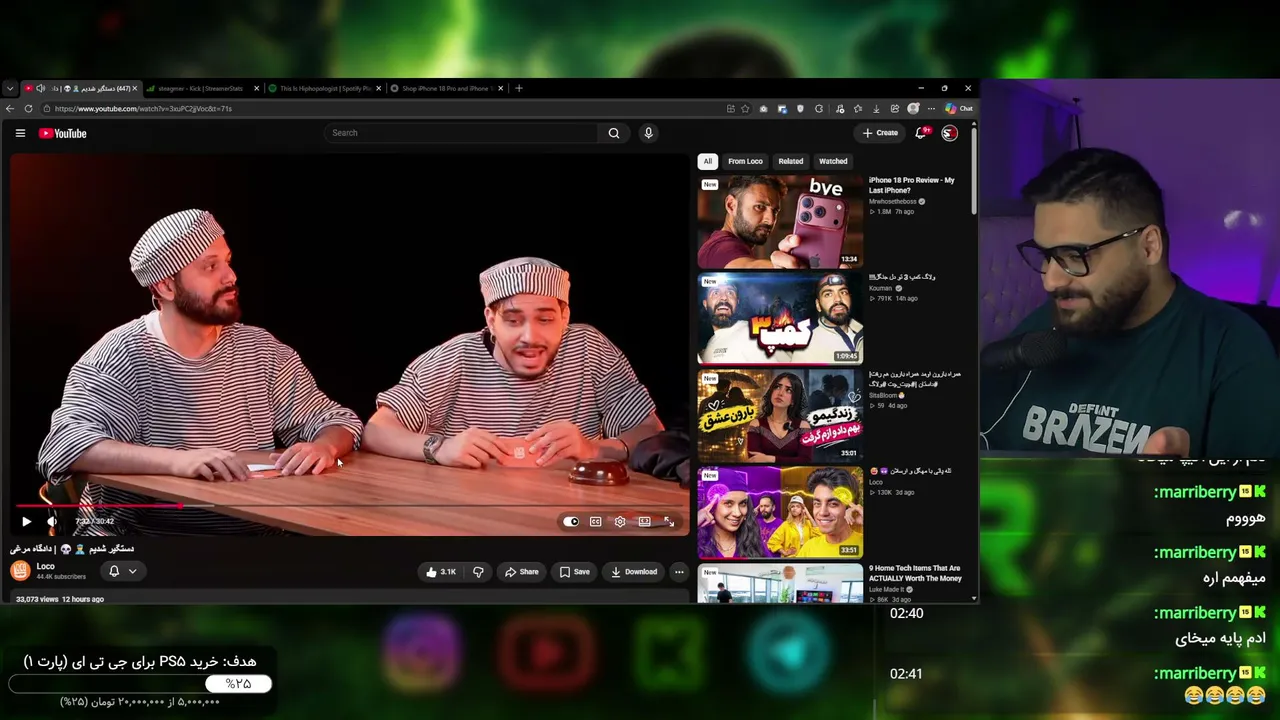Screen dimensions: 1280x720
Task: Start voice search with the microphone icon
Action: 648,133
